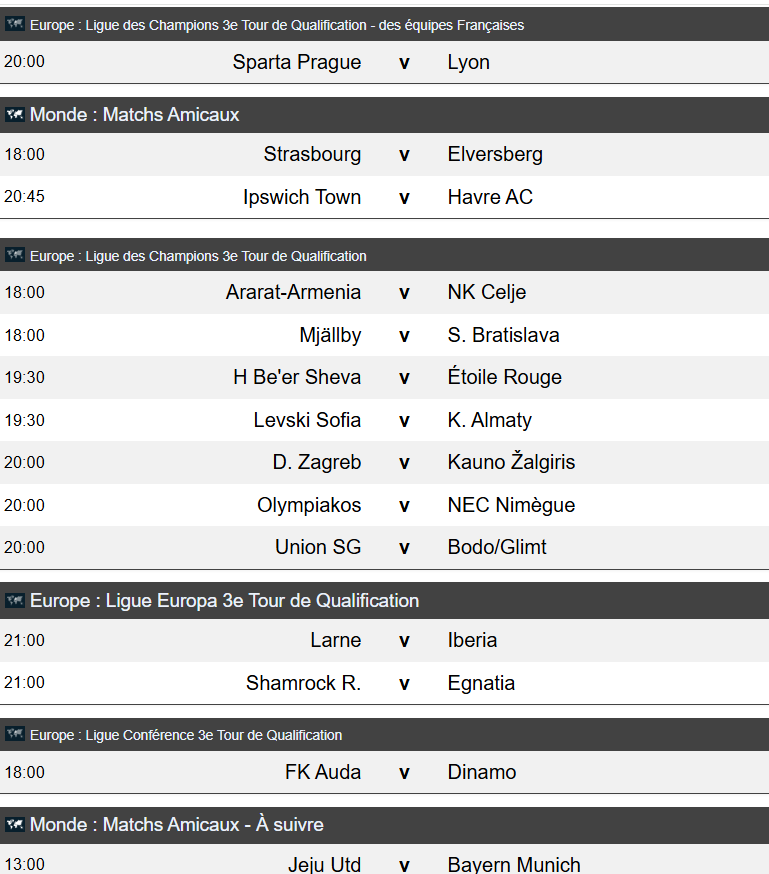Open Ararat-Armenia v NK Celje fixture
769x874 pixels.
point(384,292)
